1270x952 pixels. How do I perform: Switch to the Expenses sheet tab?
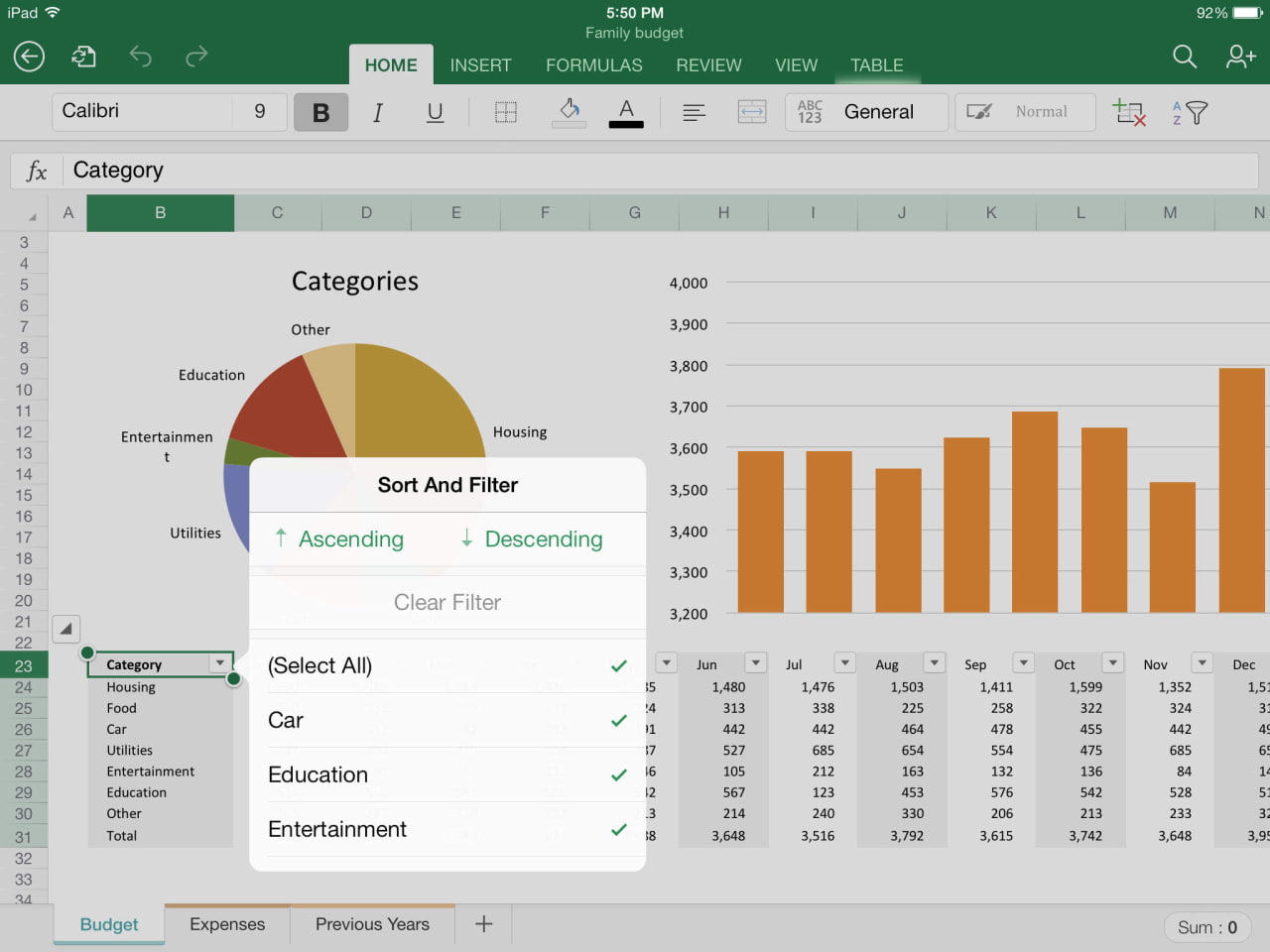[226, 923]
